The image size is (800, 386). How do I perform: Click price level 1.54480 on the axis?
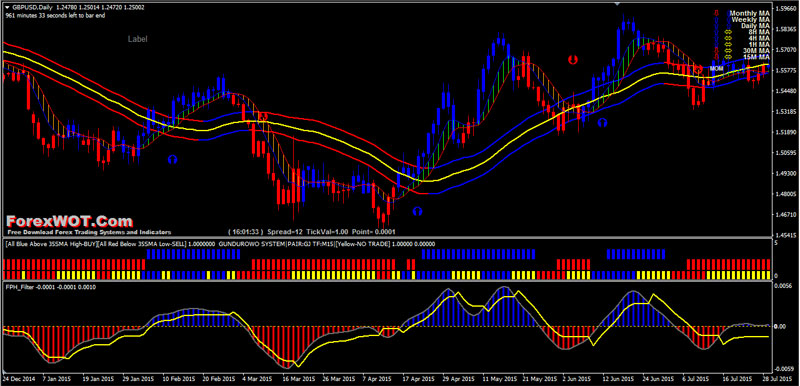(x=786, y=91)
